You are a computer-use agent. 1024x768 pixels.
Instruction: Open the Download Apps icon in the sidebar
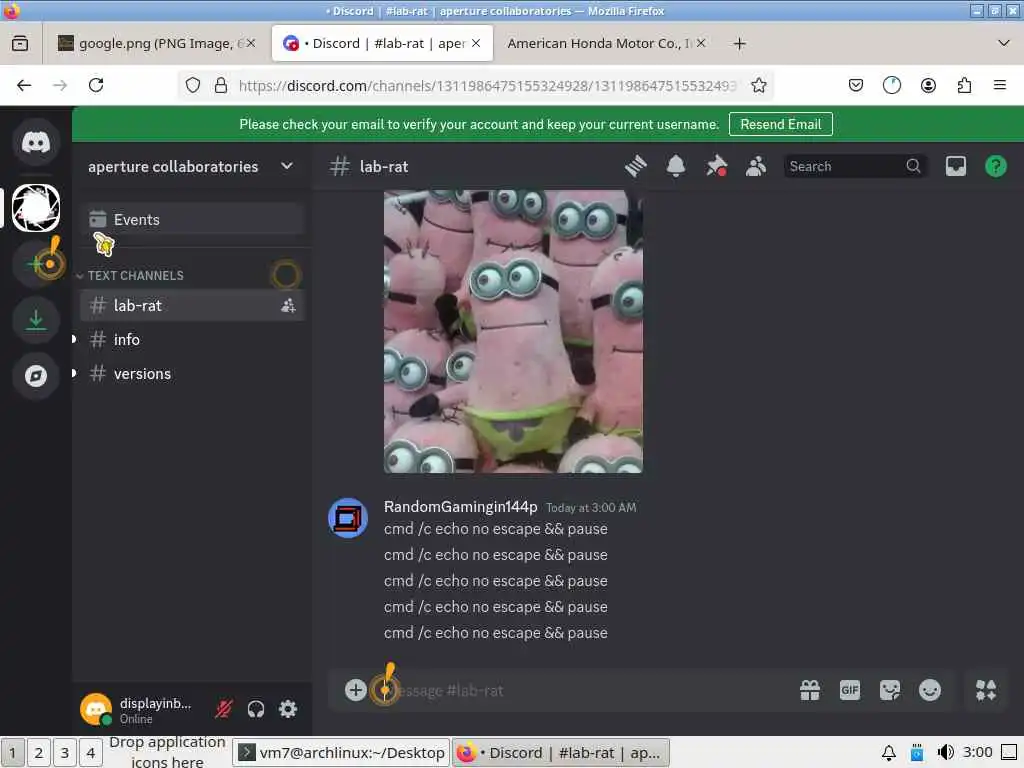pos(36,320)
